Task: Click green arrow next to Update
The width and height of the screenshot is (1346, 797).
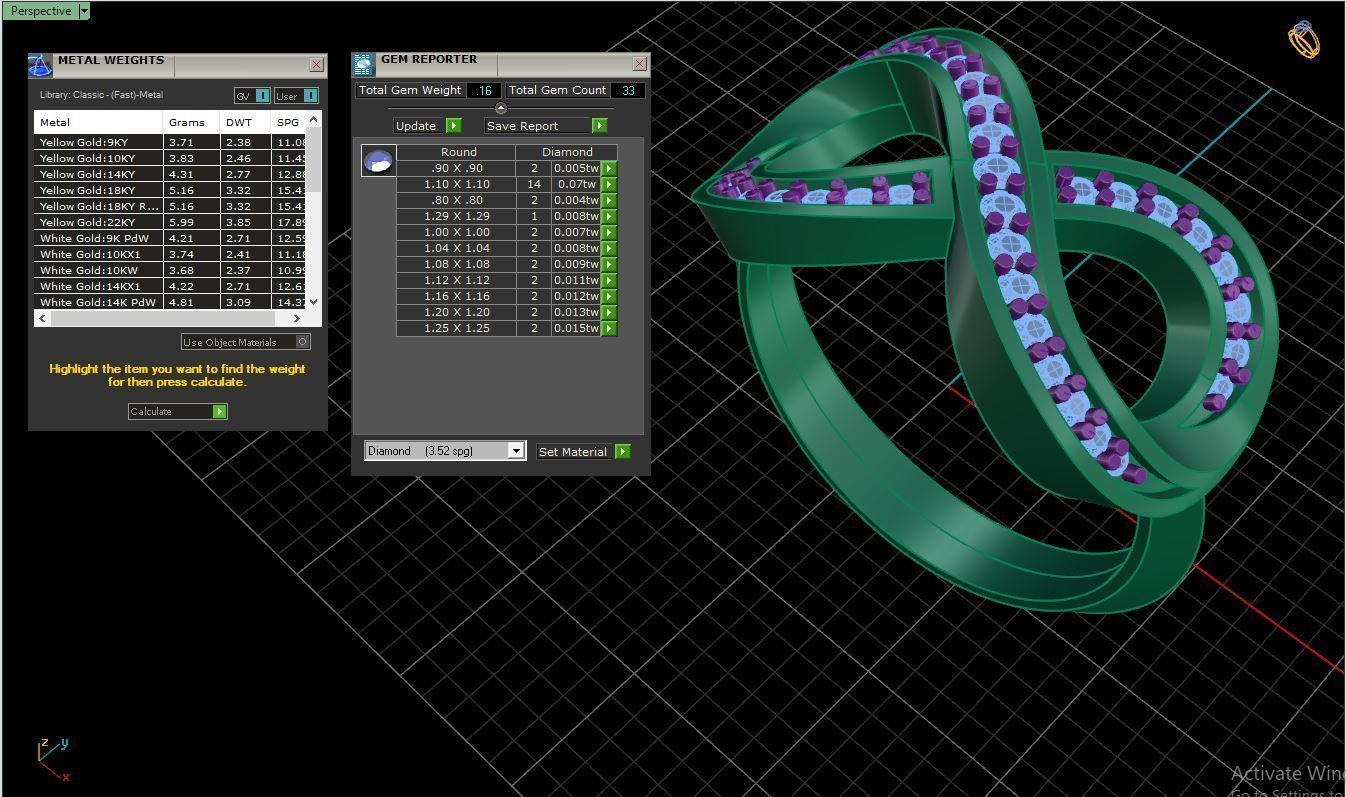Action: tap(453, 126)
